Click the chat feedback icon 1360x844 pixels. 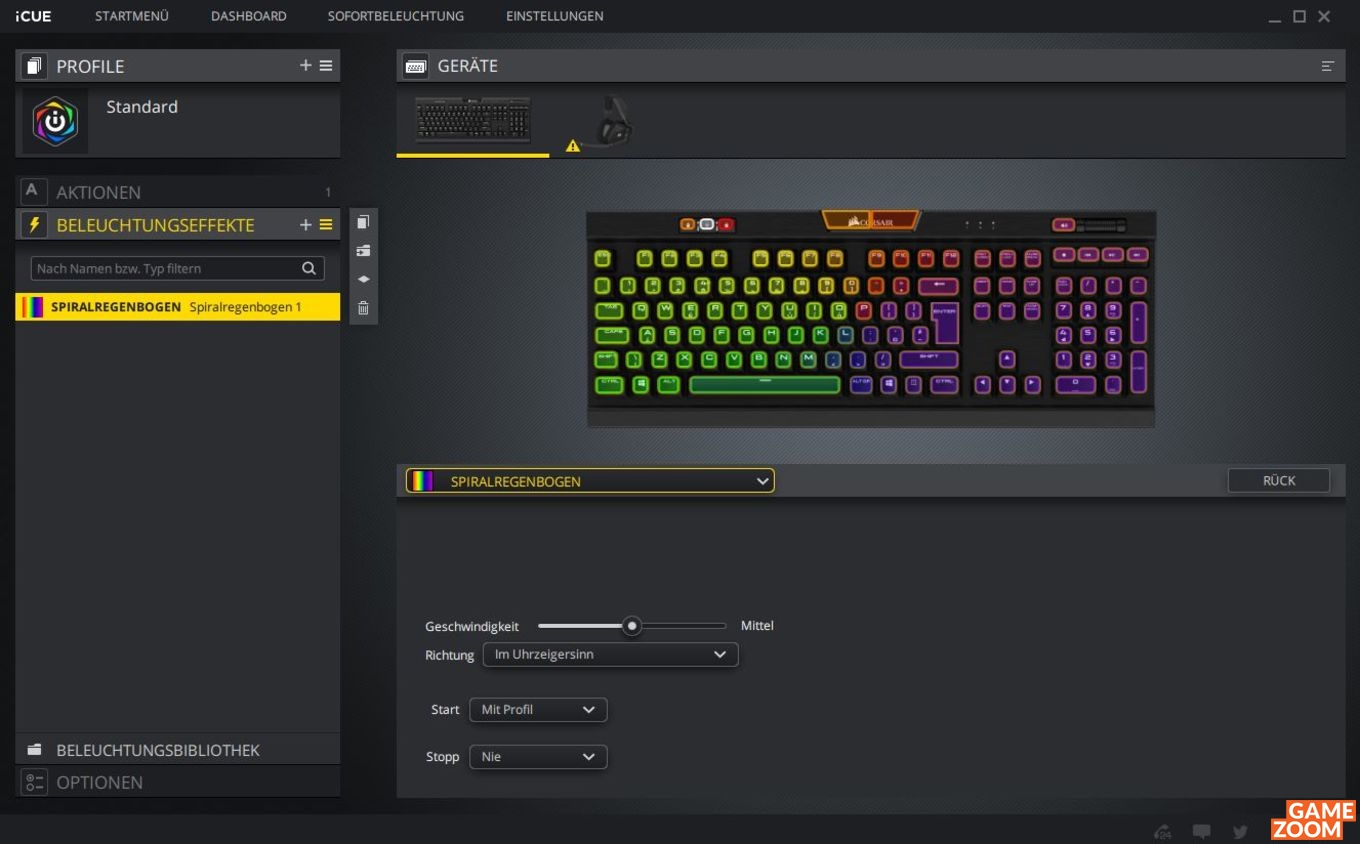1202,831
